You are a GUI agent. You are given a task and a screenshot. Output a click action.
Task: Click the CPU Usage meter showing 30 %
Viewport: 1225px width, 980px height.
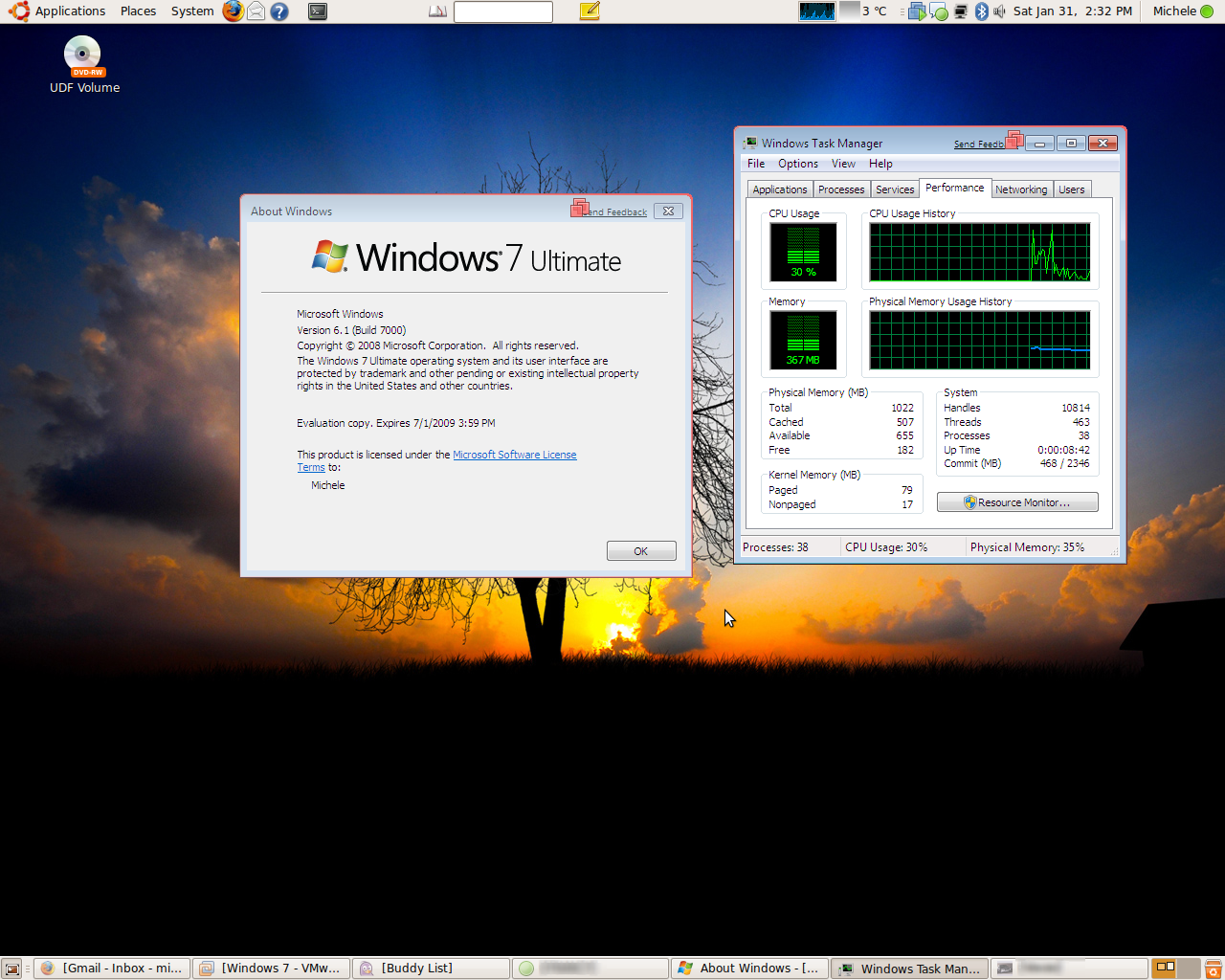[804, 252]
